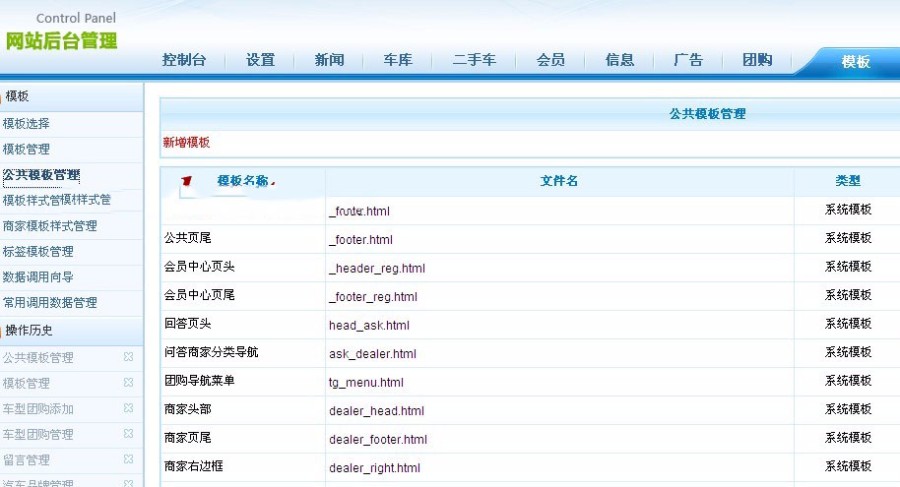Close 留言管理 history entry
900x487 pixels.
pyautogui.click(x=128, y=459)
